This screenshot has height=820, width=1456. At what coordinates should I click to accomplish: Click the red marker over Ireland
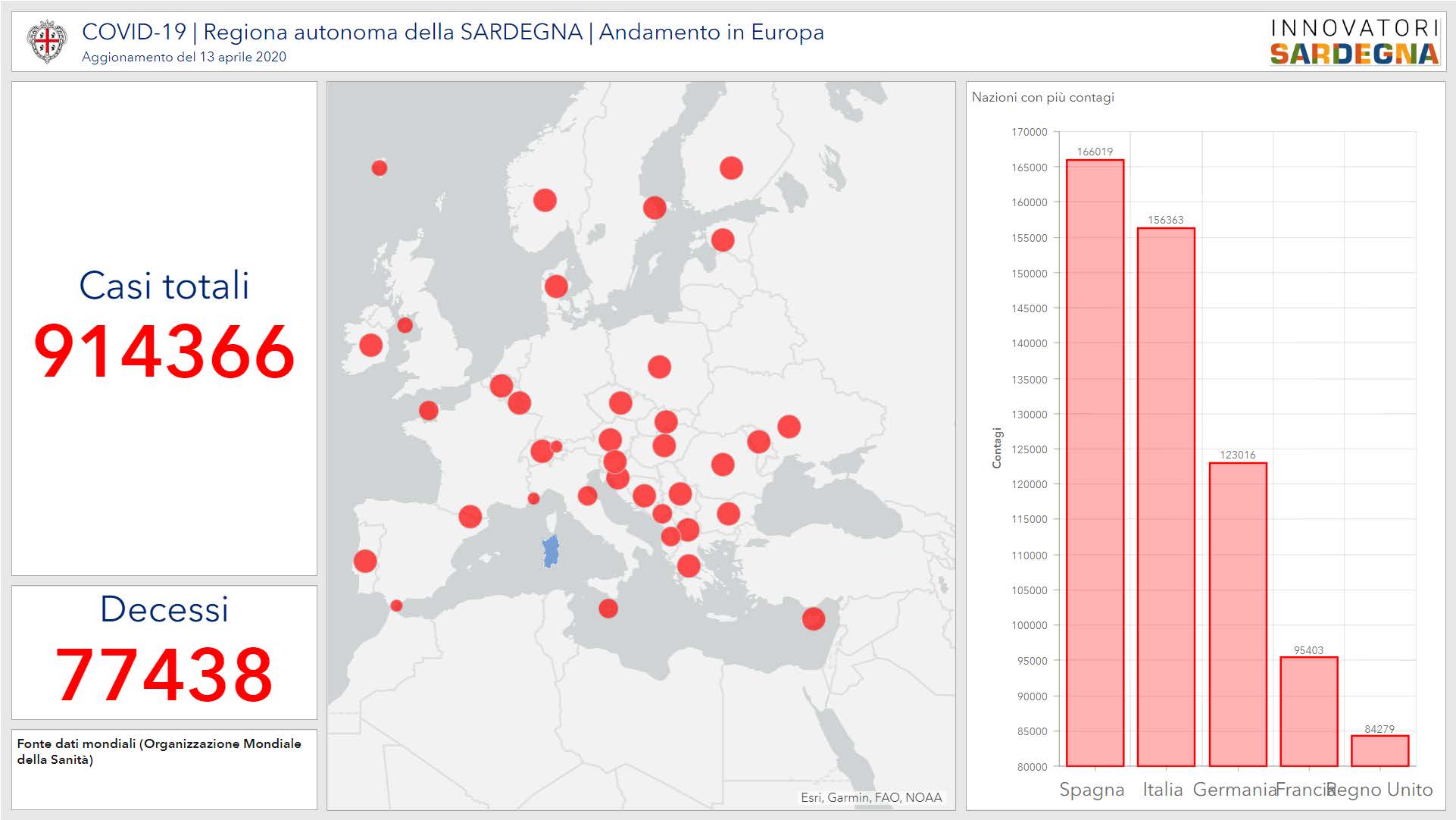370,345
